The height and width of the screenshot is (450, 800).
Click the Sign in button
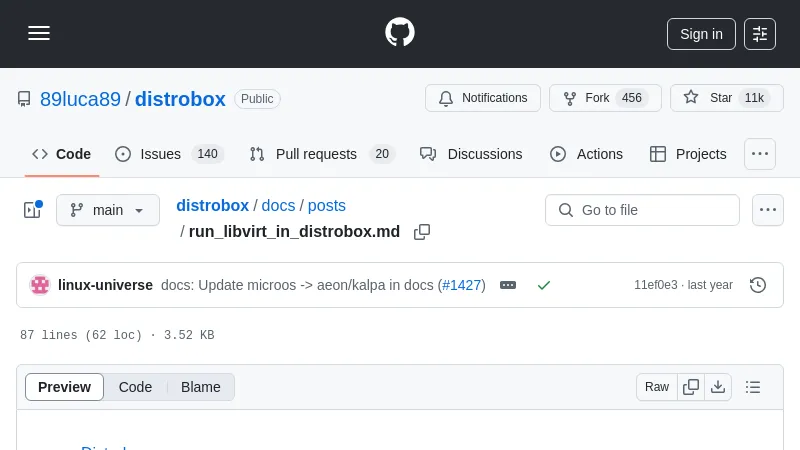701,34
